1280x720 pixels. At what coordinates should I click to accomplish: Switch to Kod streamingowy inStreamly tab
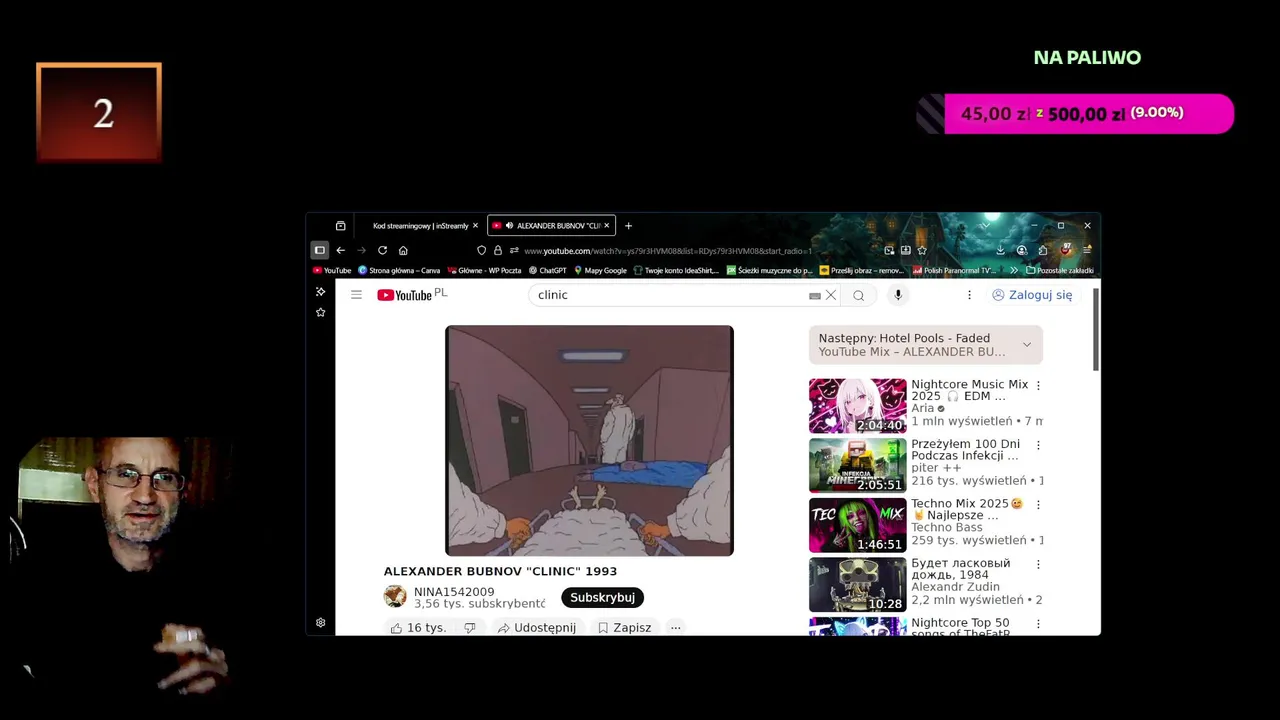tap(420, 226)
